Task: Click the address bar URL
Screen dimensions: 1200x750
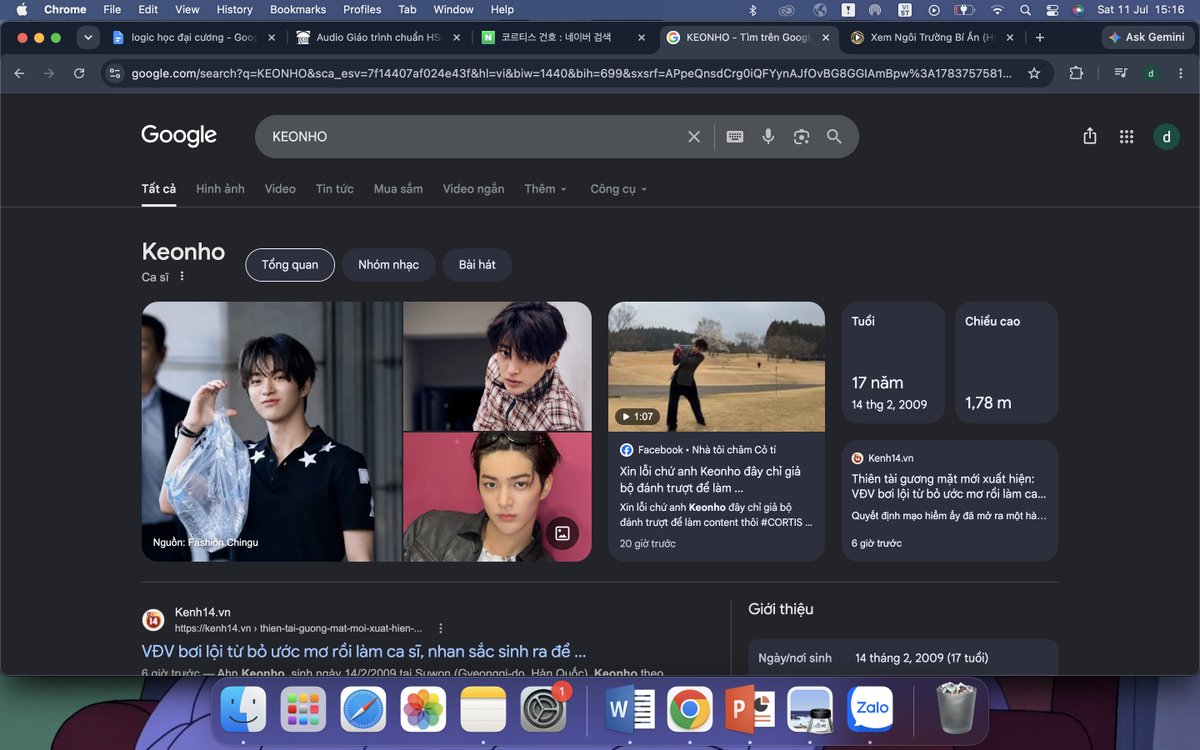Action: pos(570,73)
